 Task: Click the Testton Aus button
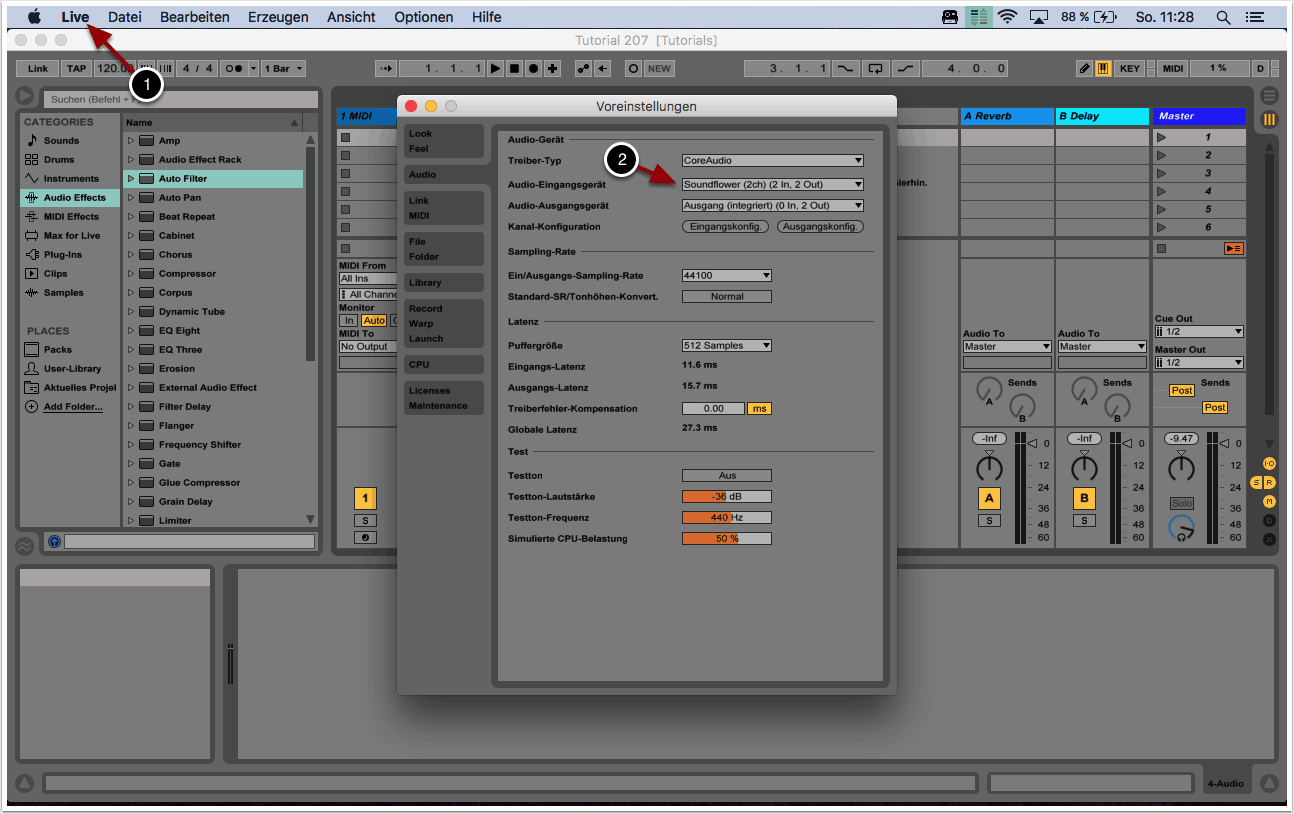pyautogui.click(x=726, y=475)
